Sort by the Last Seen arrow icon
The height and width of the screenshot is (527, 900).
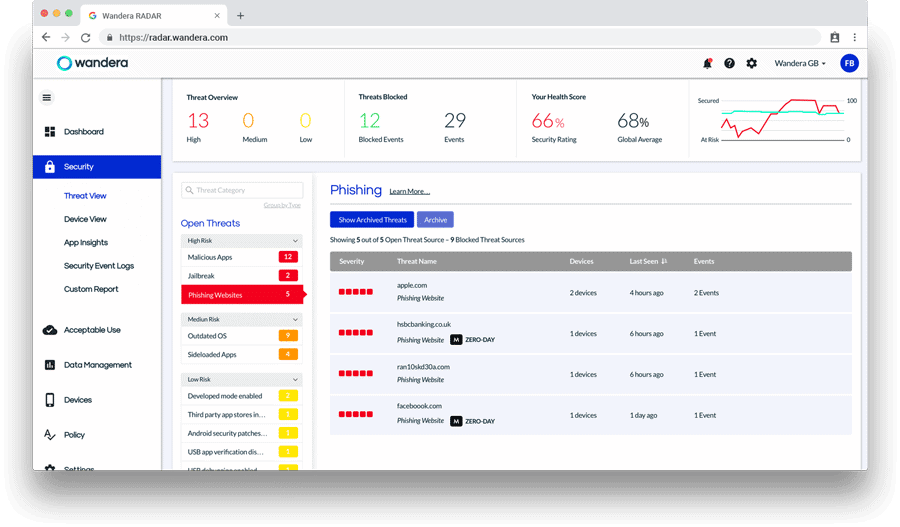(x=664, y=261)
